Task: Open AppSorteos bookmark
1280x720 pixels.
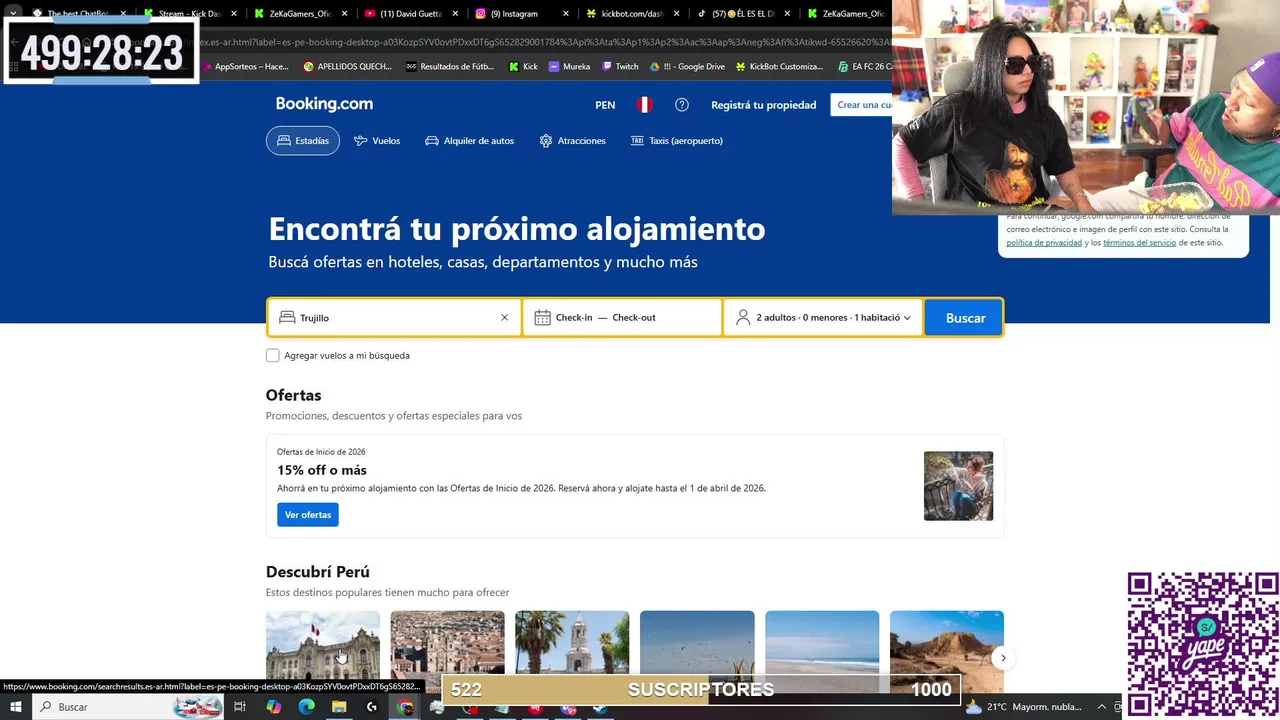Action: [245, 67]
